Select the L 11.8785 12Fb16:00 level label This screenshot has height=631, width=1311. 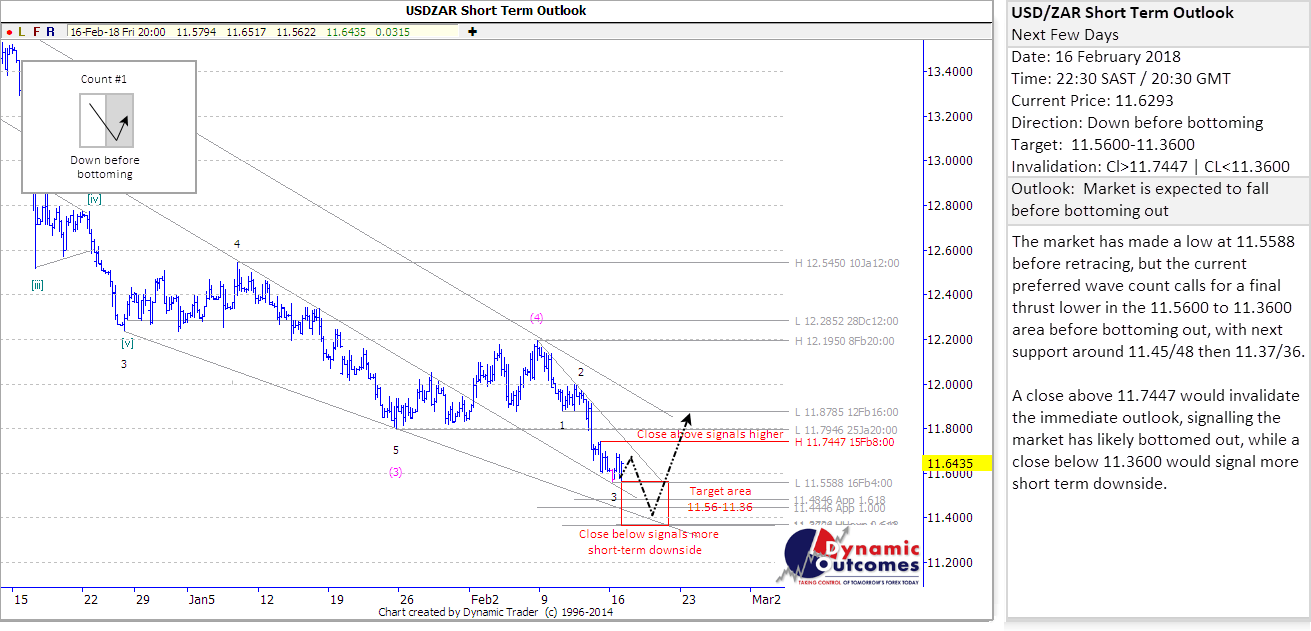[847, 412]
